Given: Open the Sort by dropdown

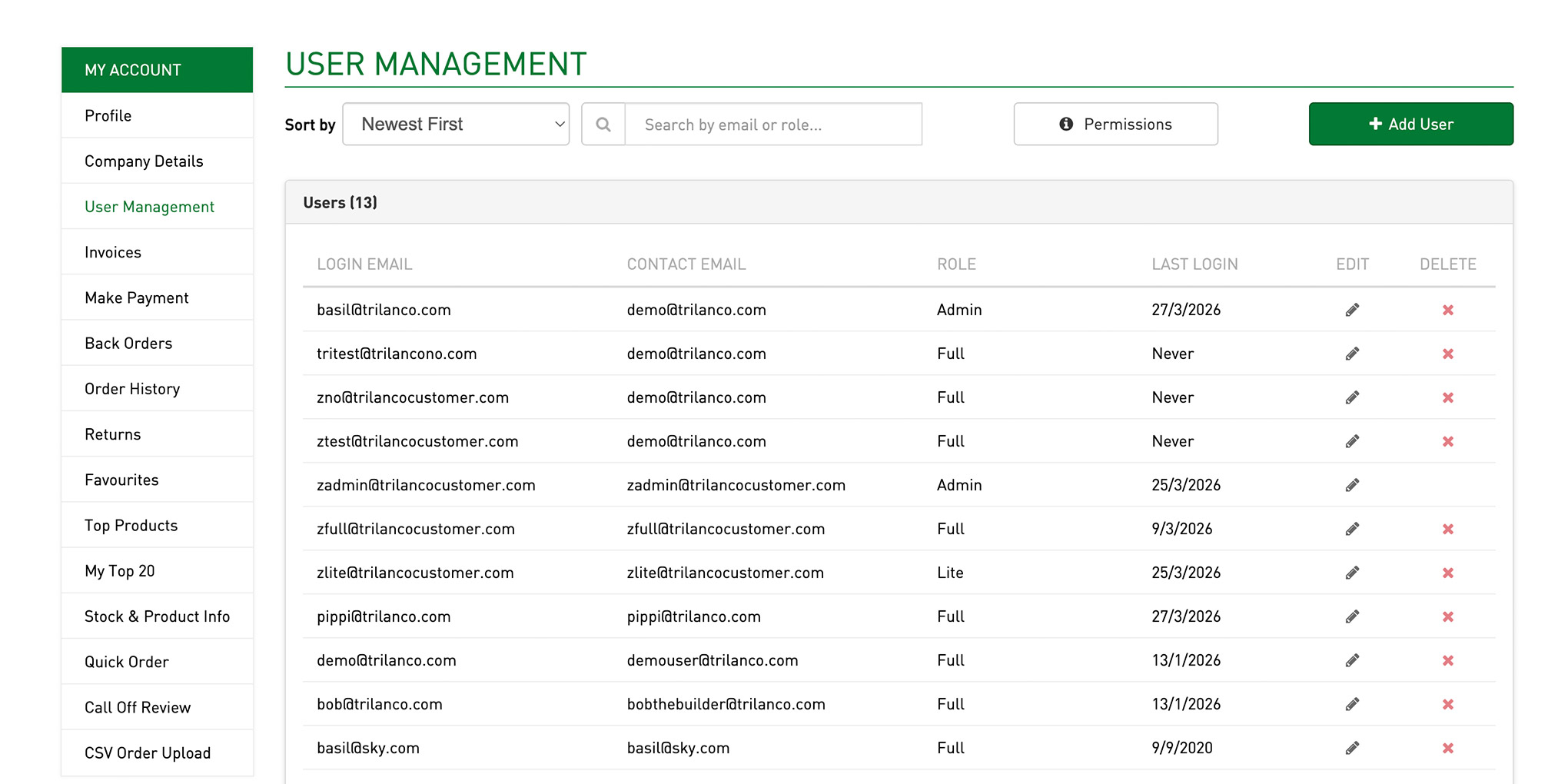Looking at the screenshot, I should [456, 124].
